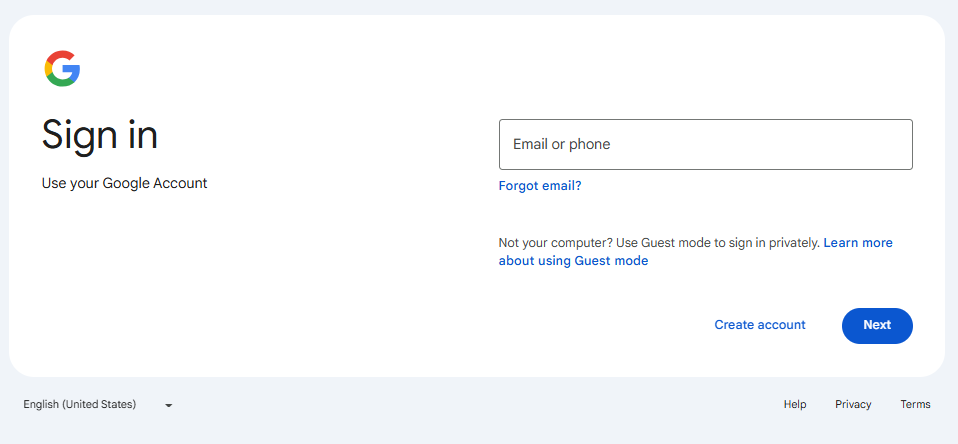The image size is (958, 444).
Task: Click the Create account button
Action: (x=760, y=325)
